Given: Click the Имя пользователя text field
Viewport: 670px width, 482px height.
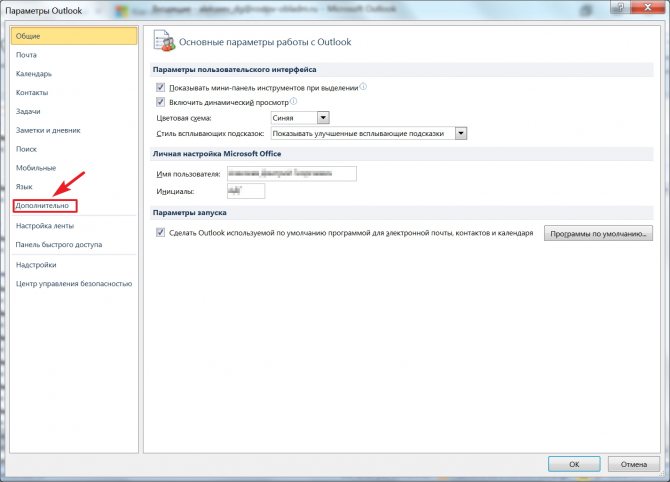Looking at the screenshot, I should 292,173.
